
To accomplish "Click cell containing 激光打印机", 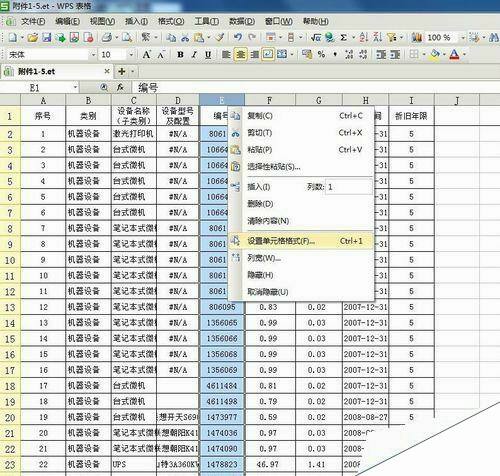I will tap(134, 134).
